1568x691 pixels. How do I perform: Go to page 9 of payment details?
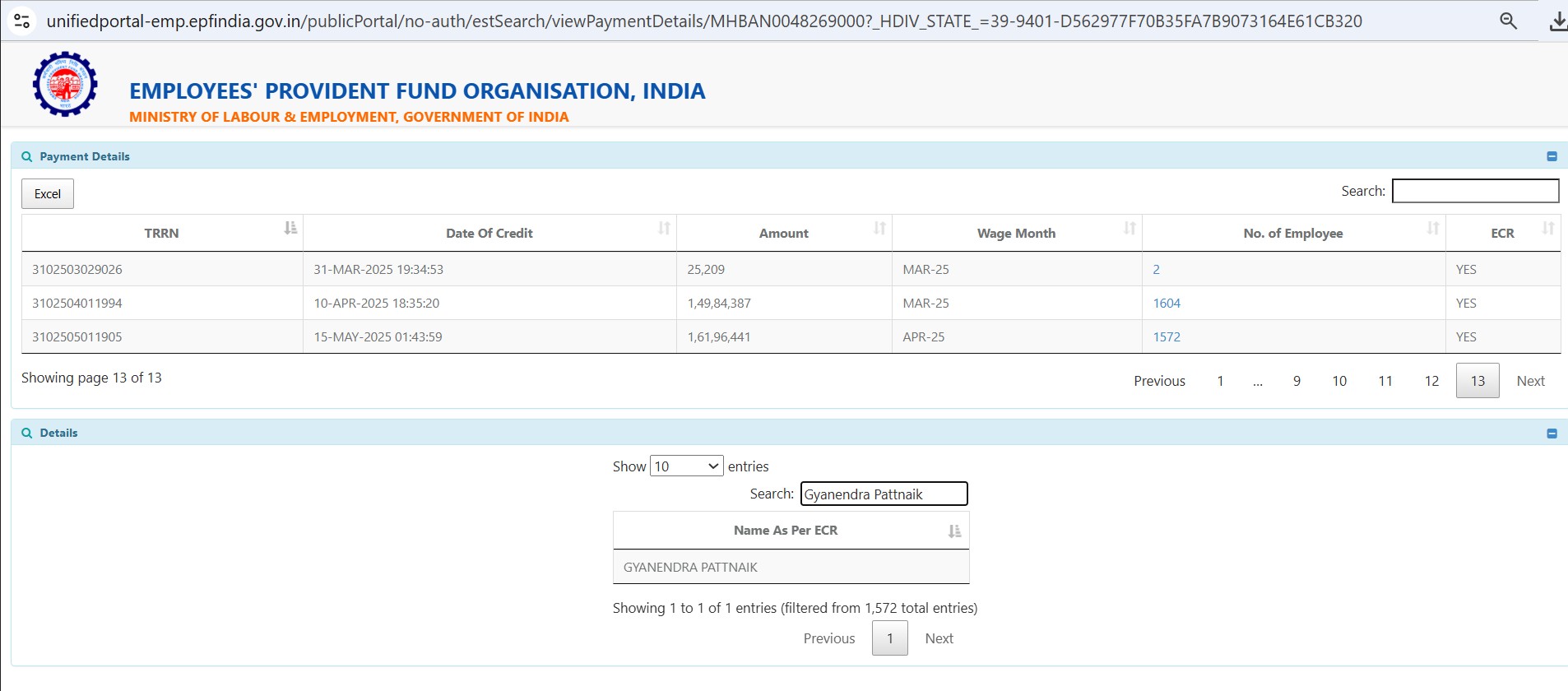click(1297, 381)
